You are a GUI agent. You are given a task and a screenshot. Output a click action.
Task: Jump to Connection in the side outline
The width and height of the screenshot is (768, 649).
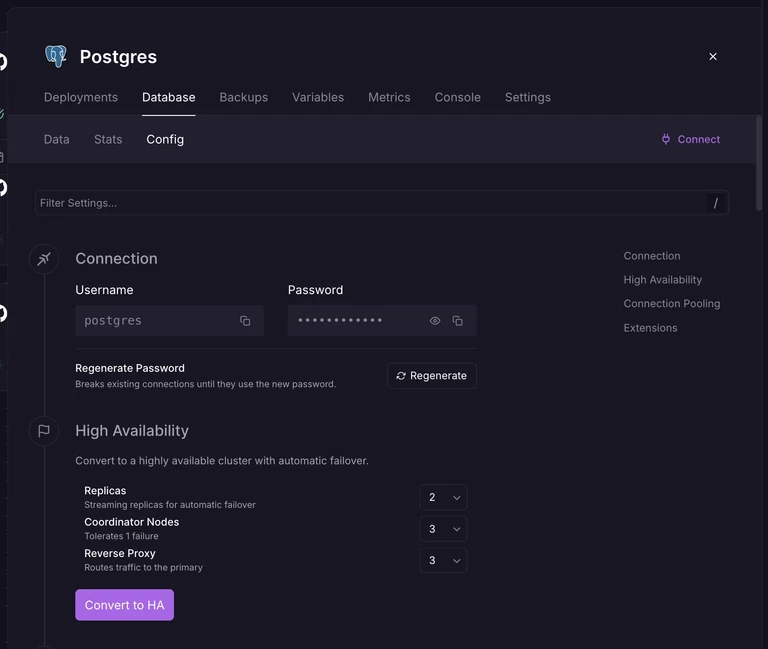pyautogui.click(x=652, y=256)
